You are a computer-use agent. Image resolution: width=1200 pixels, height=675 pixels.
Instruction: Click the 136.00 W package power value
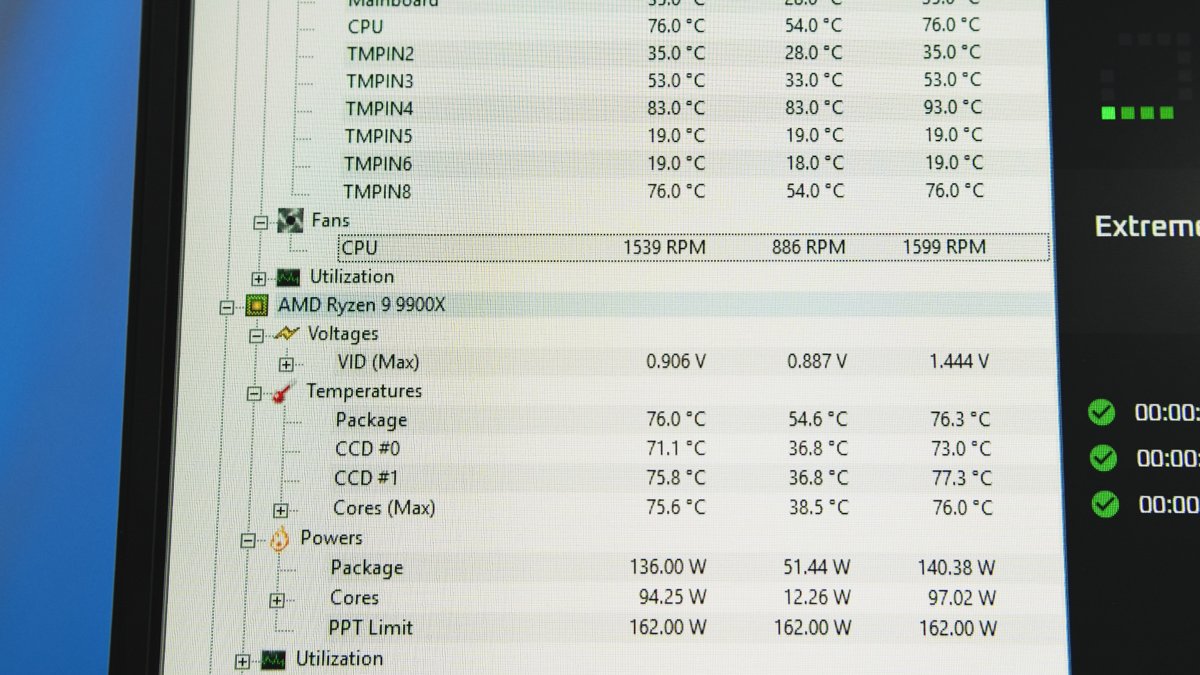pyautogui.click(x=668, y=567)
